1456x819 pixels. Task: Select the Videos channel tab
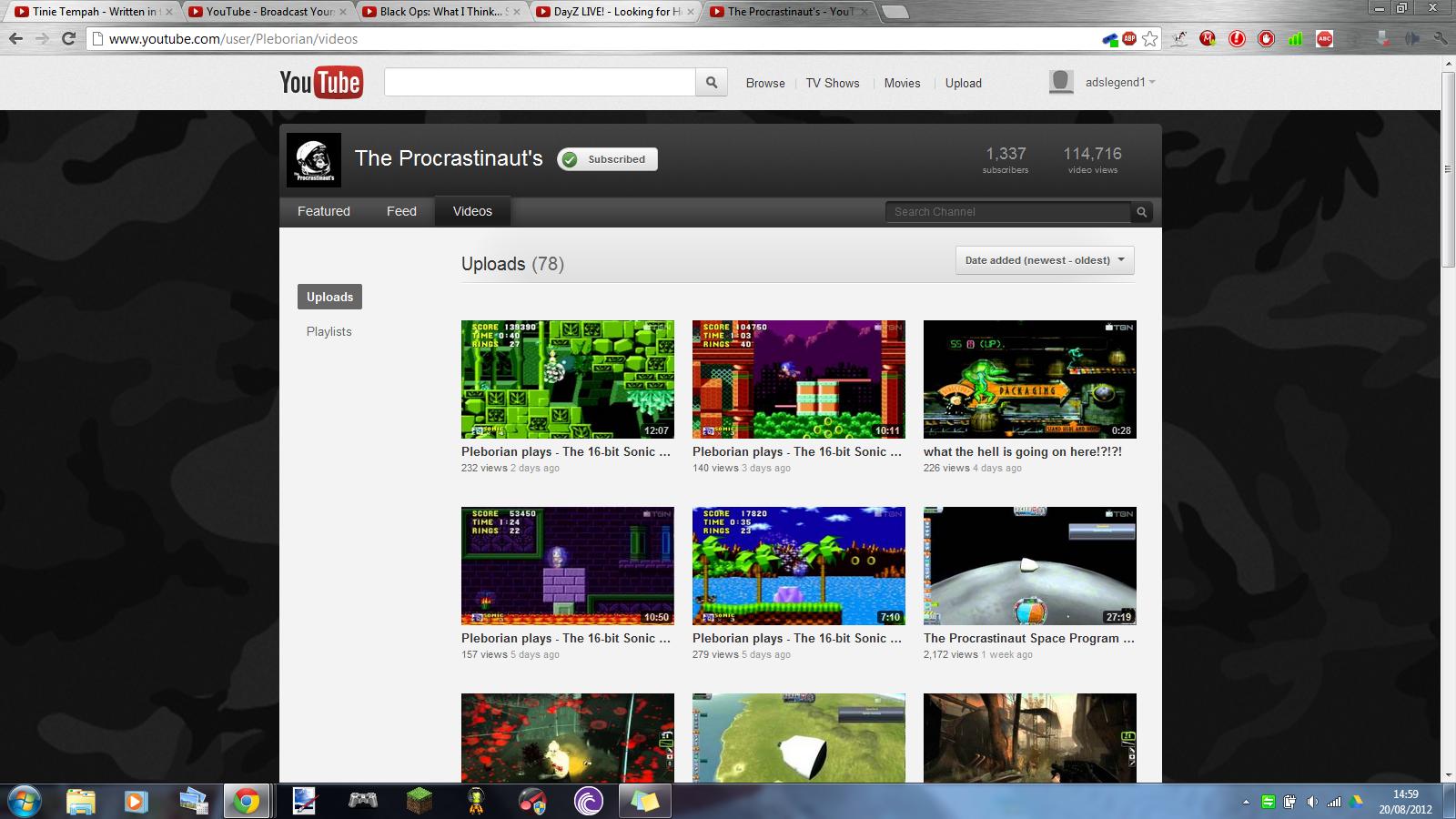472,211
